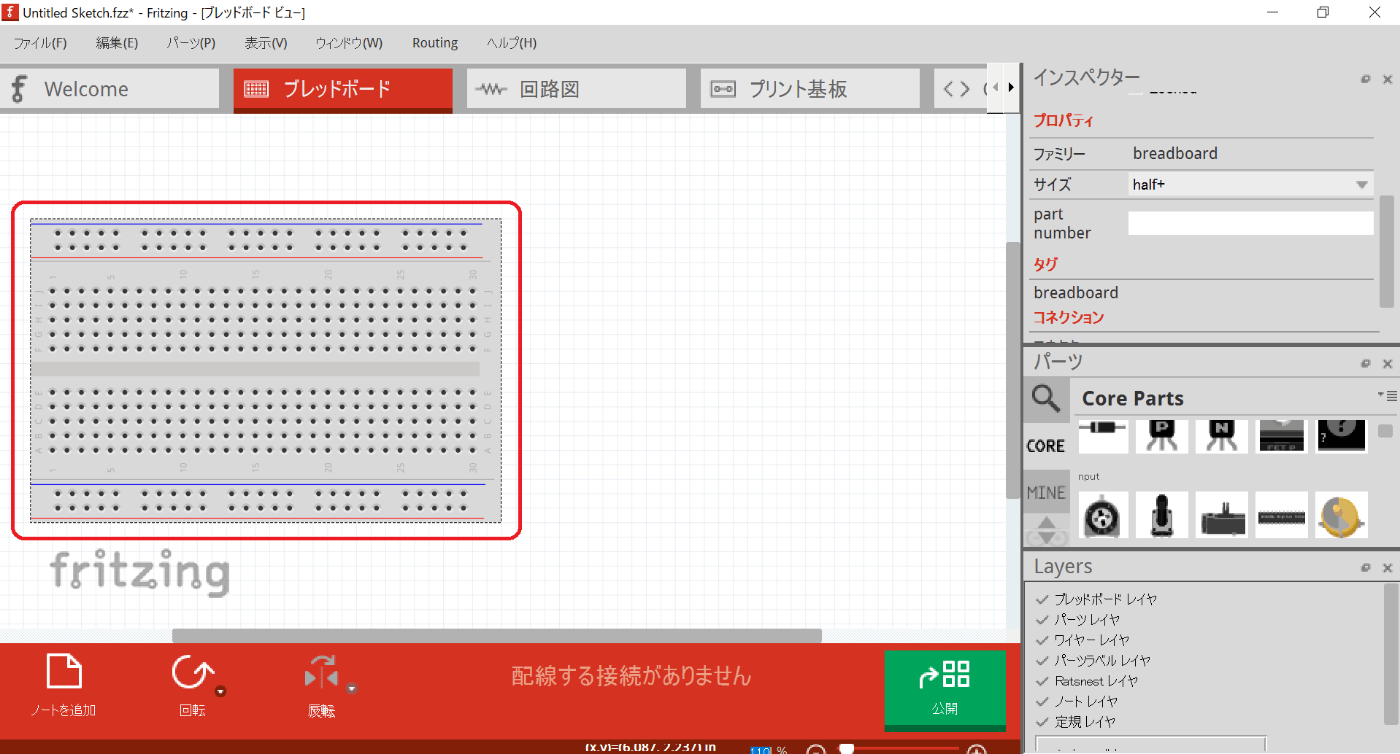
Task: Open the ヘルプ(H) menu
Action: [x=512, y=43]
